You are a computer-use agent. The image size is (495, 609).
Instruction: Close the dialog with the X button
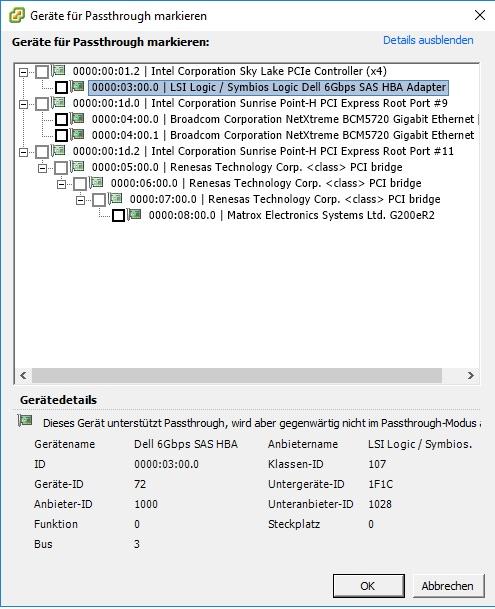480,15
